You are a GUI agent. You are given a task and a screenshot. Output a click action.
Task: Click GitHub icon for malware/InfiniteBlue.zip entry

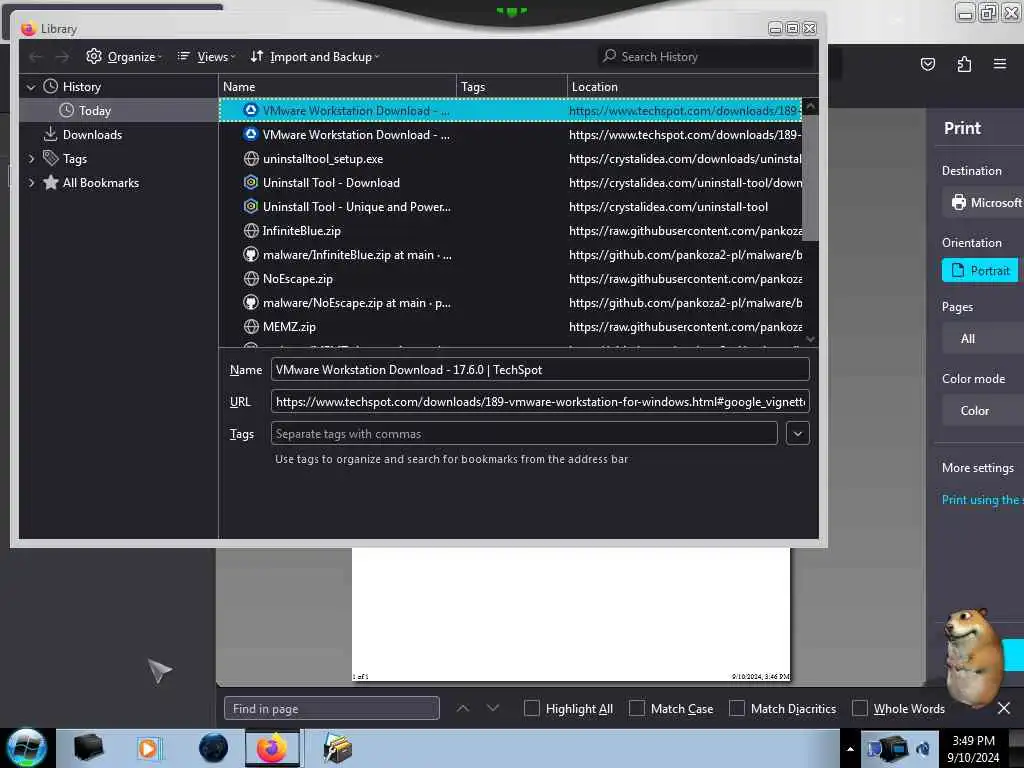pos(251,255)
